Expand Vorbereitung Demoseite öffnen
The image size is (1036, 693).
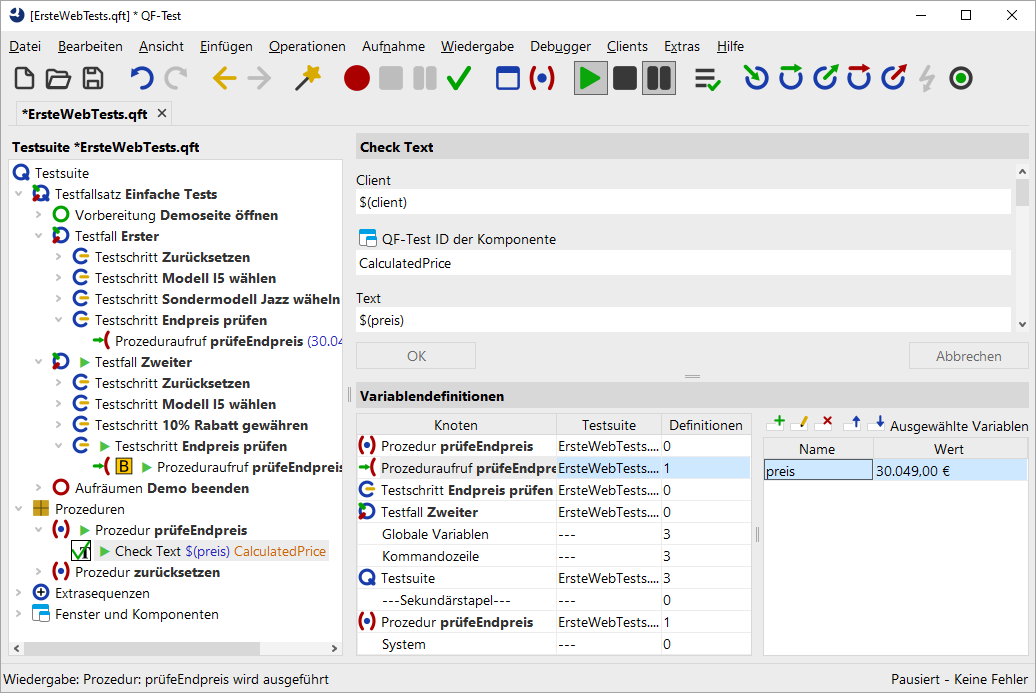[x=38, y=215]
